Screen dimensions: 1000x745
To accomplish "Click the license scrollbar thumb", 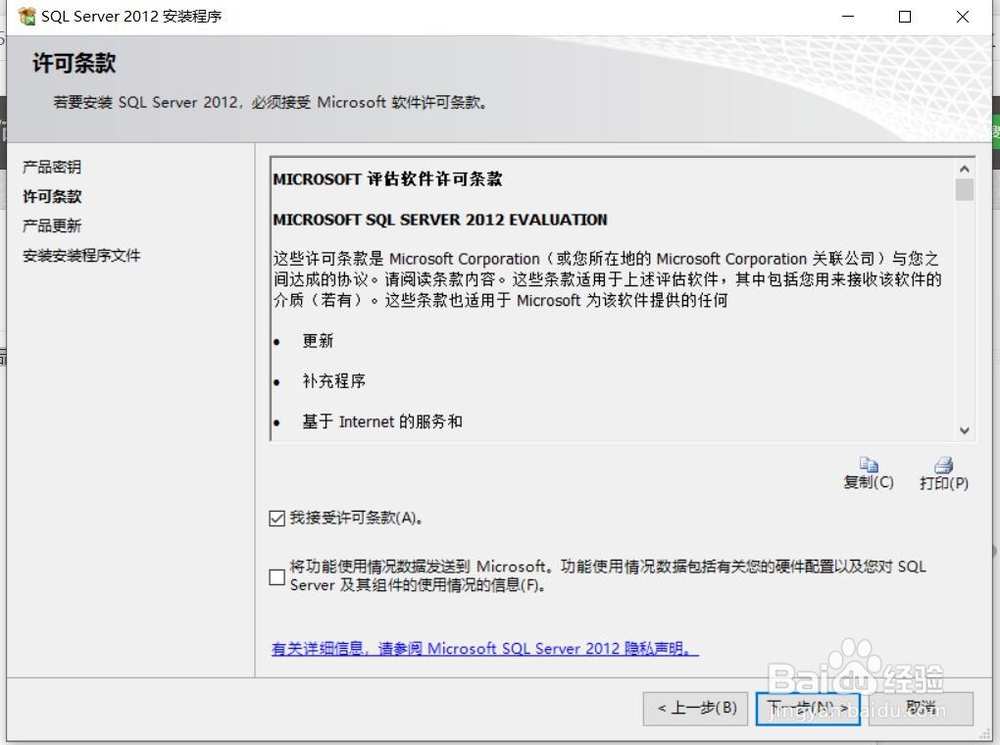I will pyautogui.click(x=964, y=190).
